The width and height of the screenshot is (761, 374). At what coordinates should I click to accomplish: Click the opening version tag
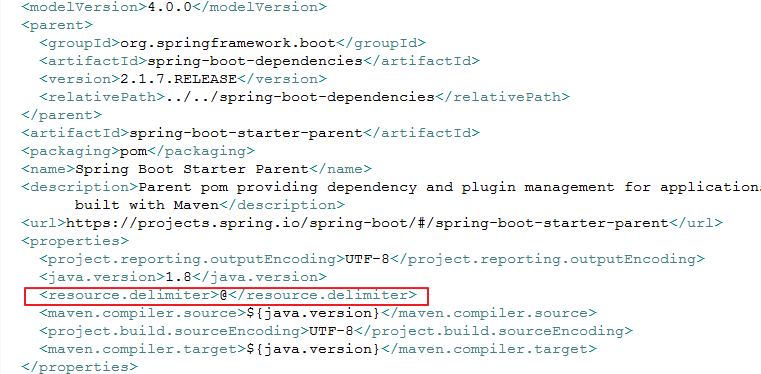pos(80,79)
